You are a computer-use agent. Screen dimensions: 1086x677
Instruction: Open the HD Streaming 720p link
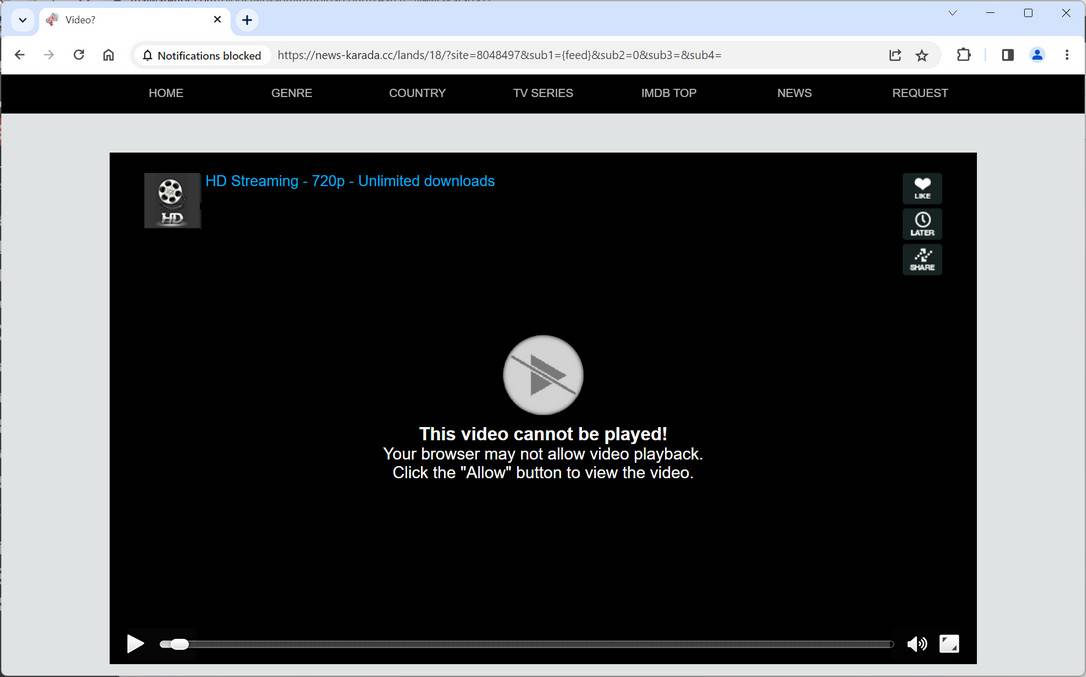click(x=350, y=181)
